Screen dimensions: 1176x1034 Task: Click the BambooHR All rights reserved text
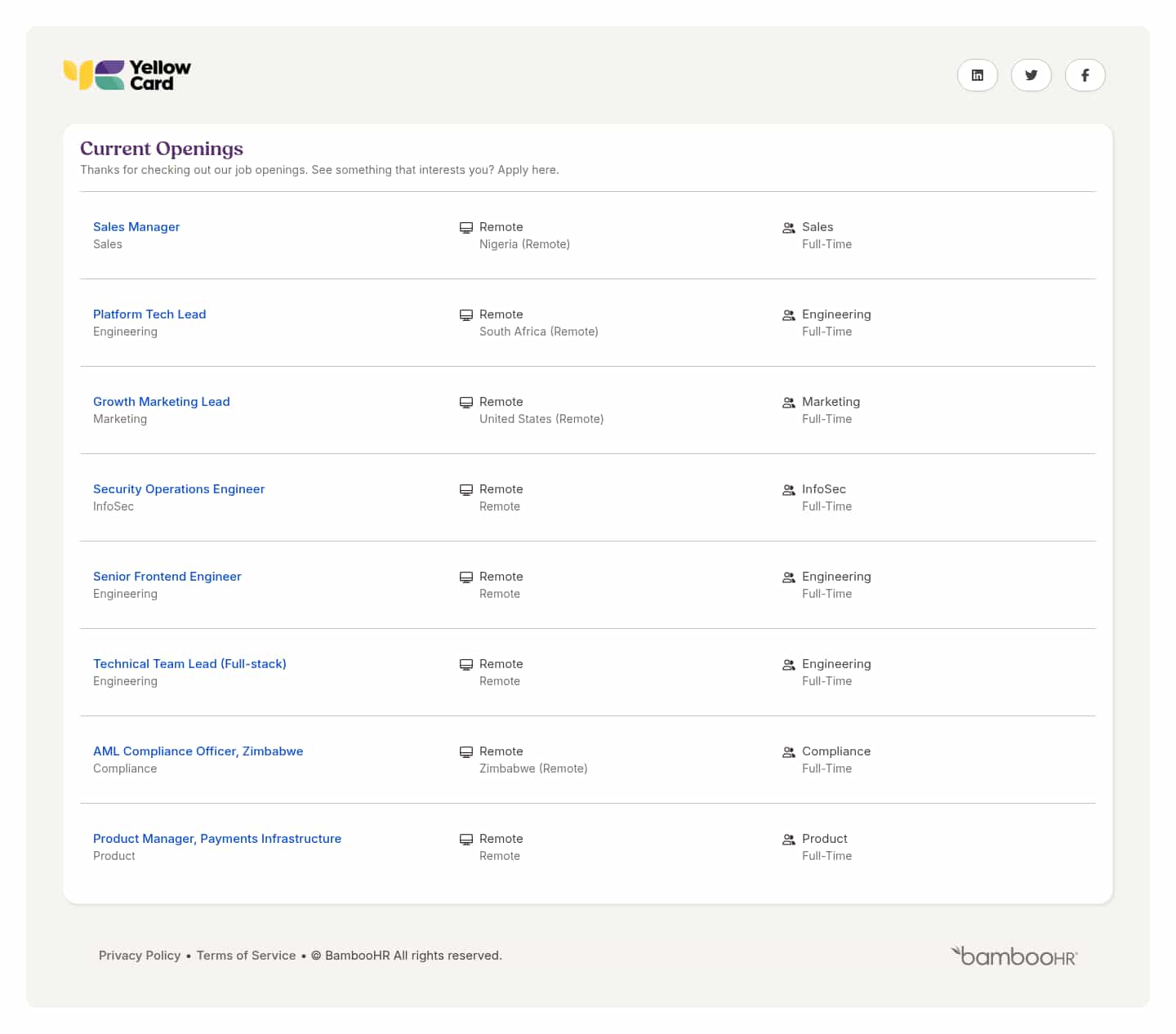[407, 956]
